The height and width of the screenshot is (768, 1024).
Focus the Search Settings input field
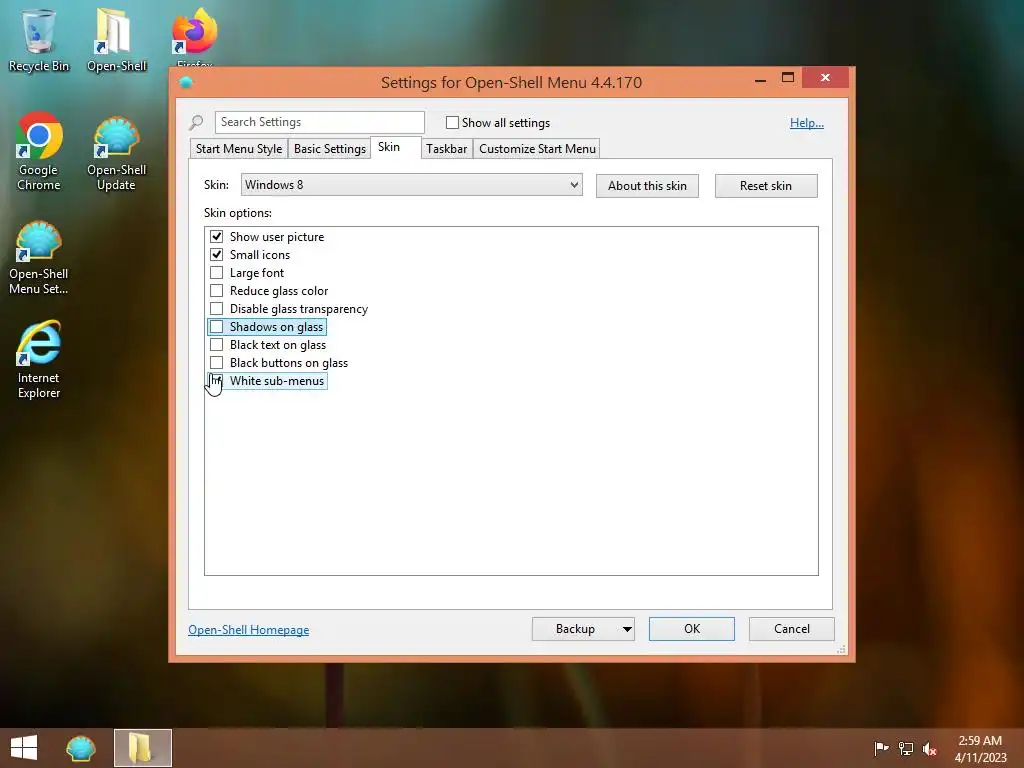tap(320, 122)
